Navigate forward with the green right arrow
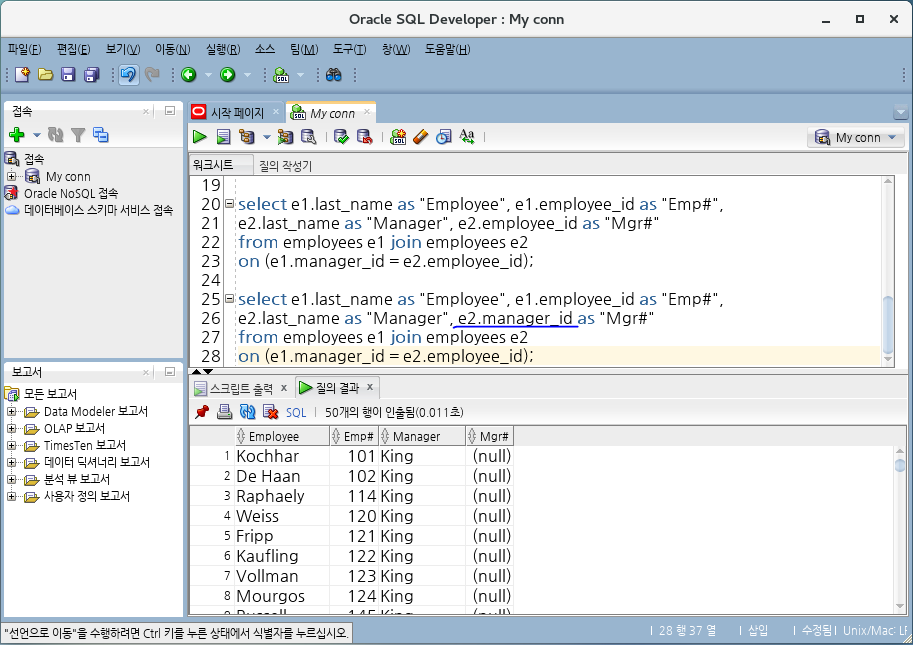The width and height of the screenshot is (913, 645). pos(228,75)
